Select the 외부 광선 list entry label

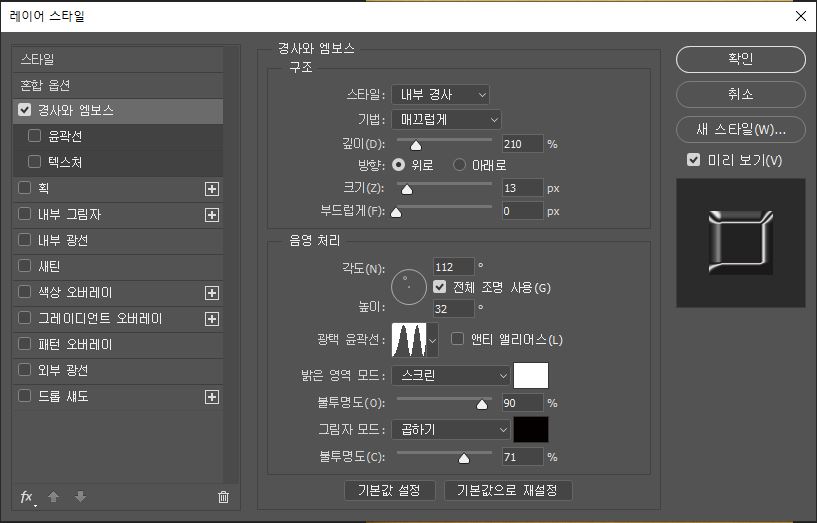click(63, 371)
